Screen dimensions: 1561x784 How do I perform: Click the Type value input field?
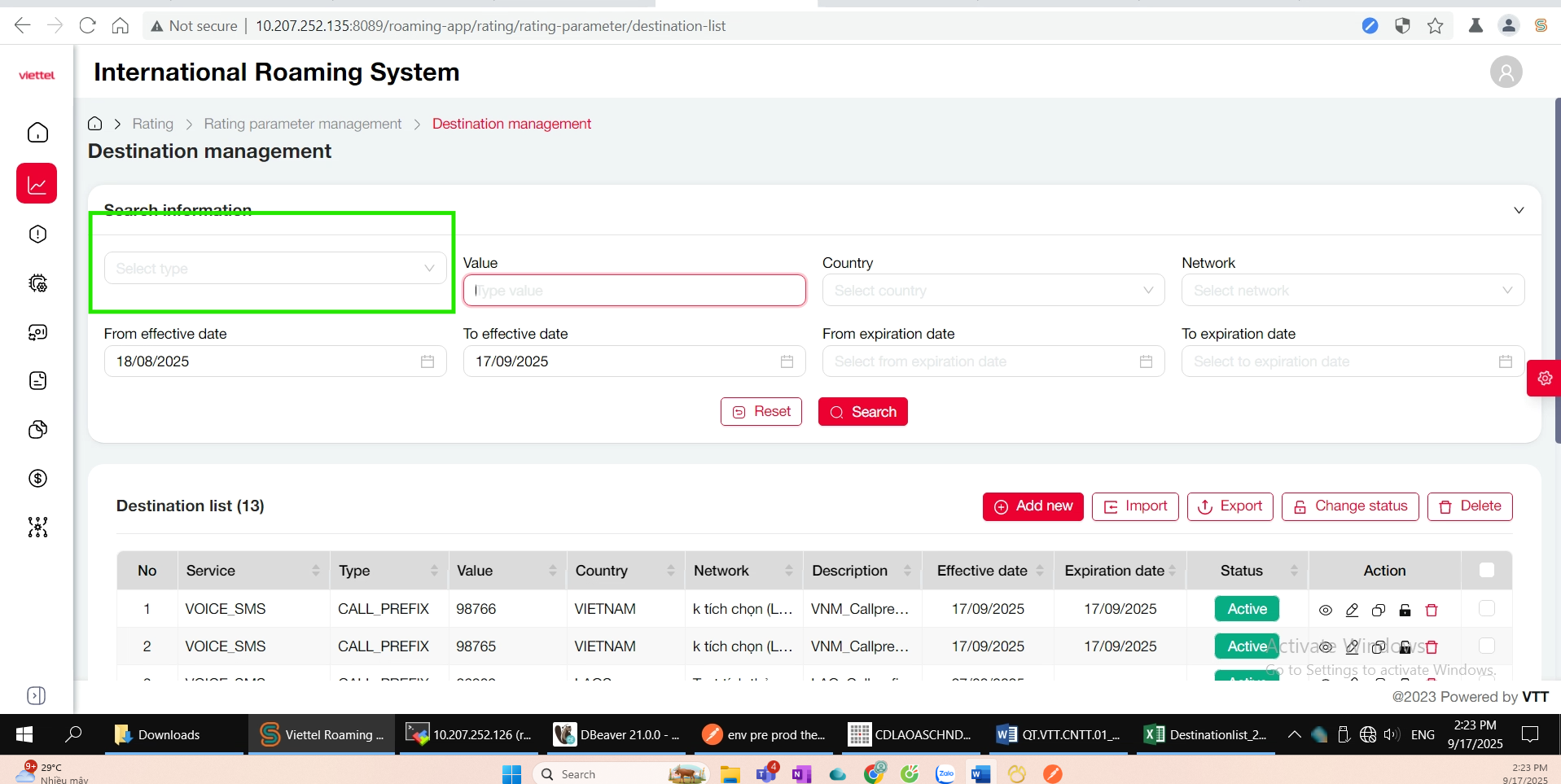pos(634,291)
